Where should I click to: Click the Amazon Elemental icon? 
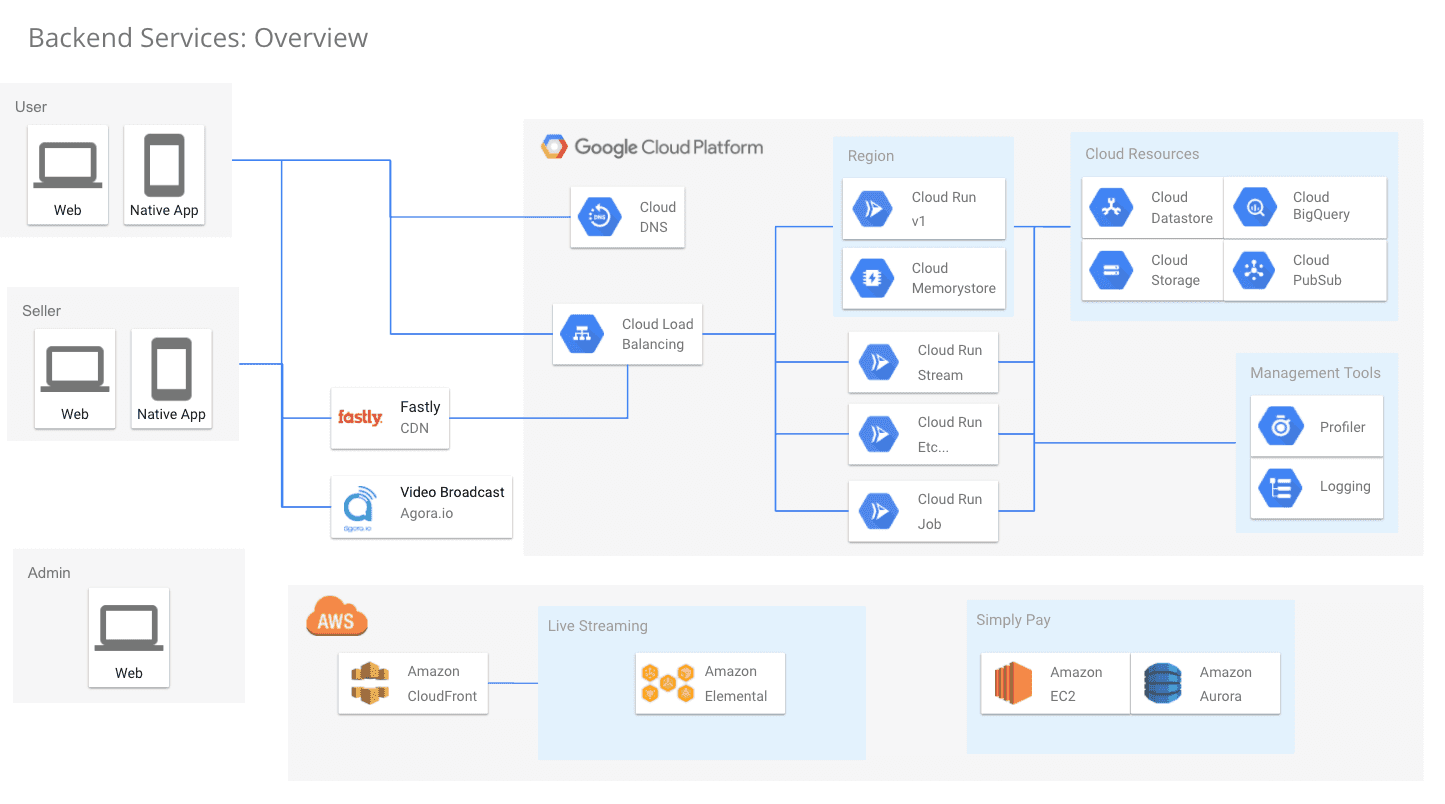pos(667,683)
